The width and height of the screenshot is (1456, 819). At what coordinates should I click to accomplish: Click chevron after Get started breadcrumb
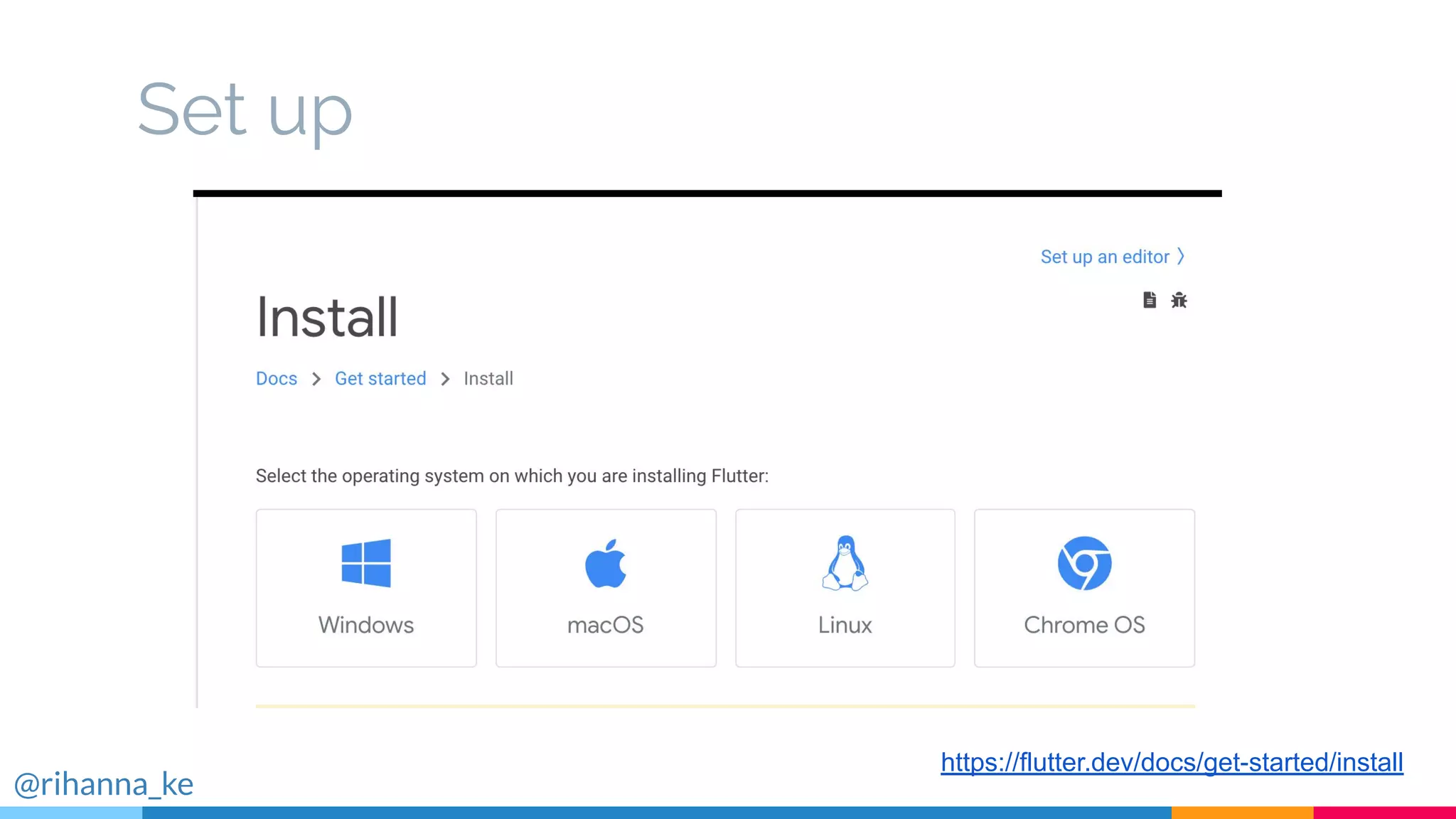point(445,379)
